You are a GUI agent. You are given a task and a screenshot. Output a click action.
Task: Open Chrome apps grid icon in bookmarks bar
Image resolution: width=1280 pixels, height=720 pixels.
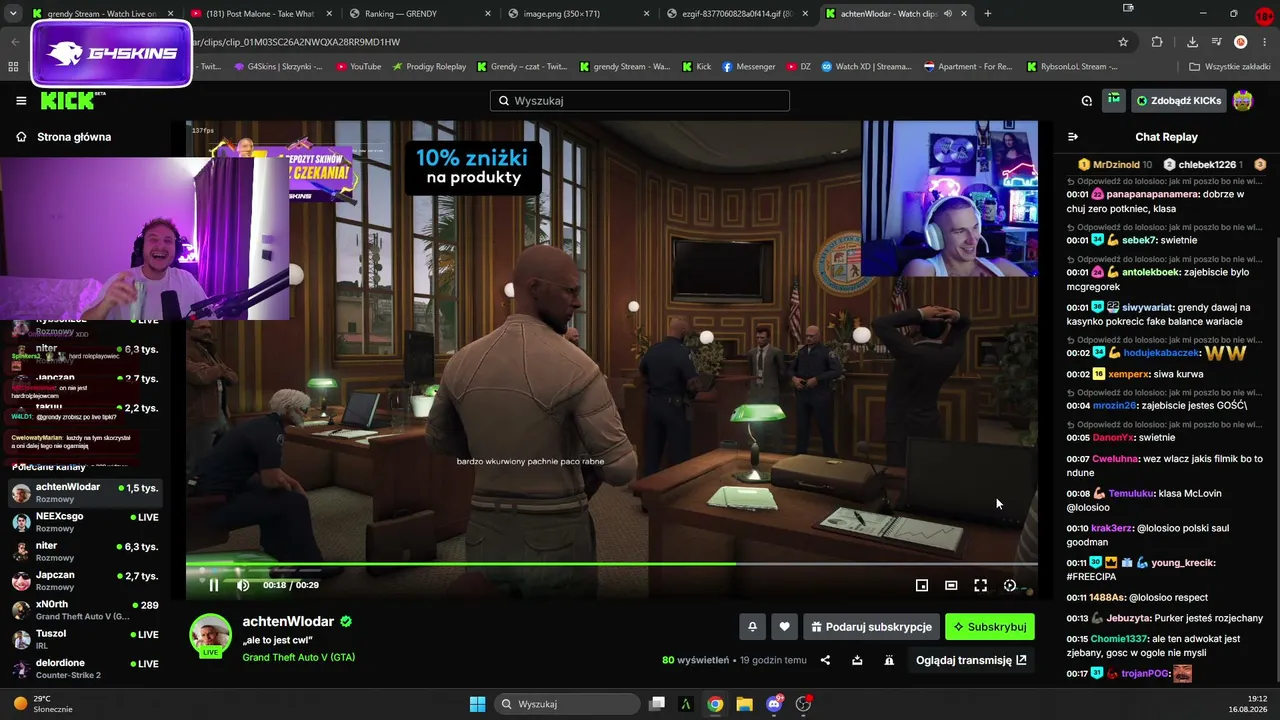[13, 67]
